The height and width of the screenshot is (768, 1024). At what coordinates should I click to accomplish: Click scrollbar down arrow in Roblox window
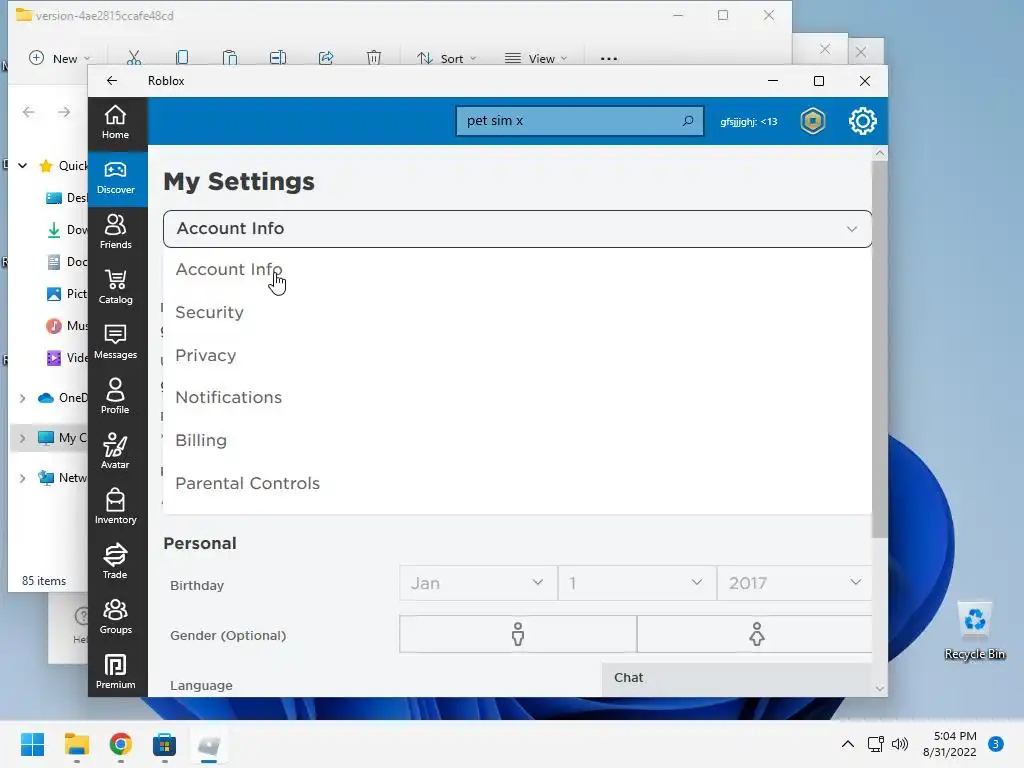(x=880, y=688)
